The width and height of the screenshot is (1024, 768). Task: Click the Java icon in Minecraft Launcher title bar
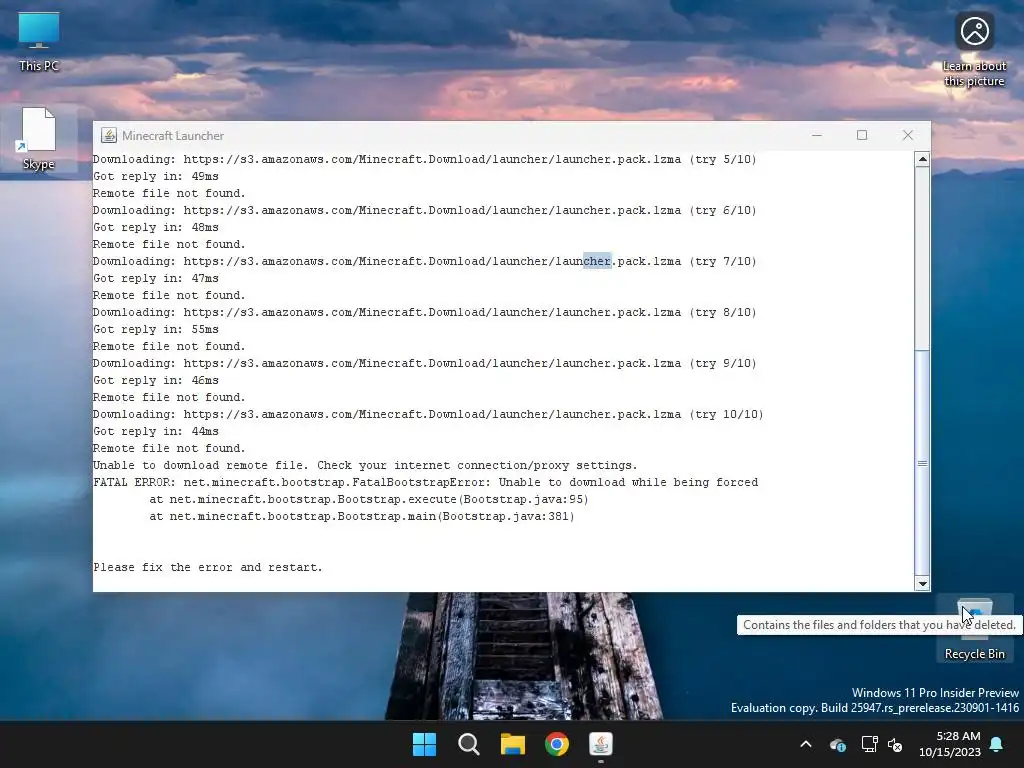(x=108, y=135)
